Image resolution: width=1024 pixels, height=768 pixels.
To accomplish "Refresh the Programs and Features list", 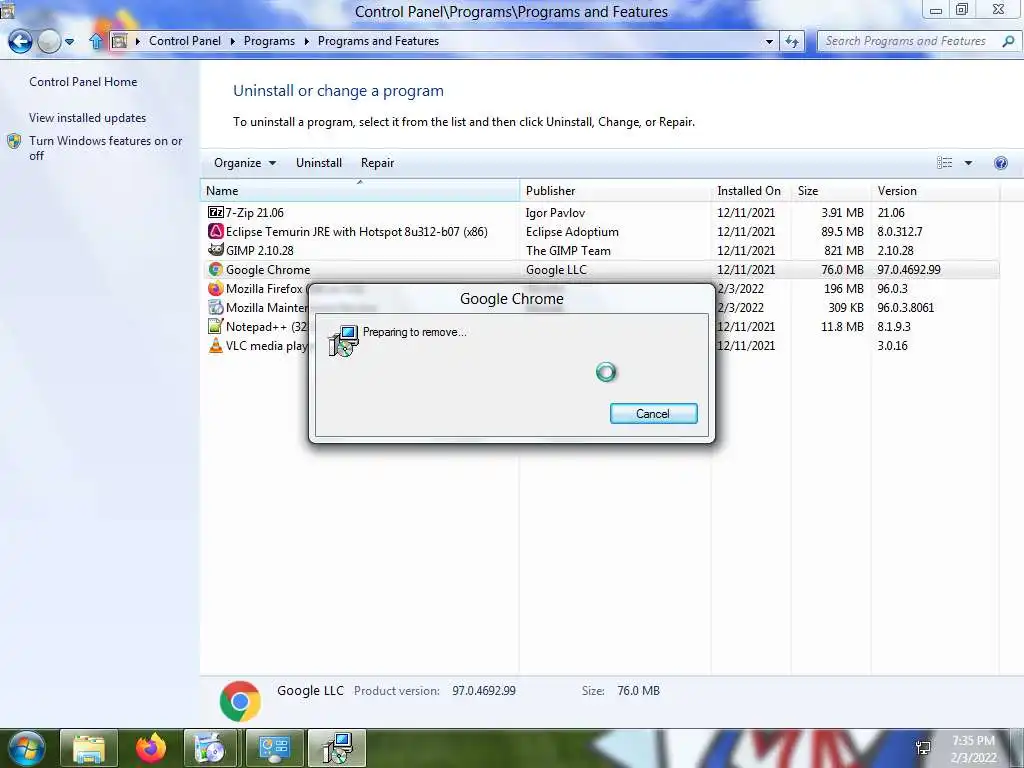I will (792, 41).
